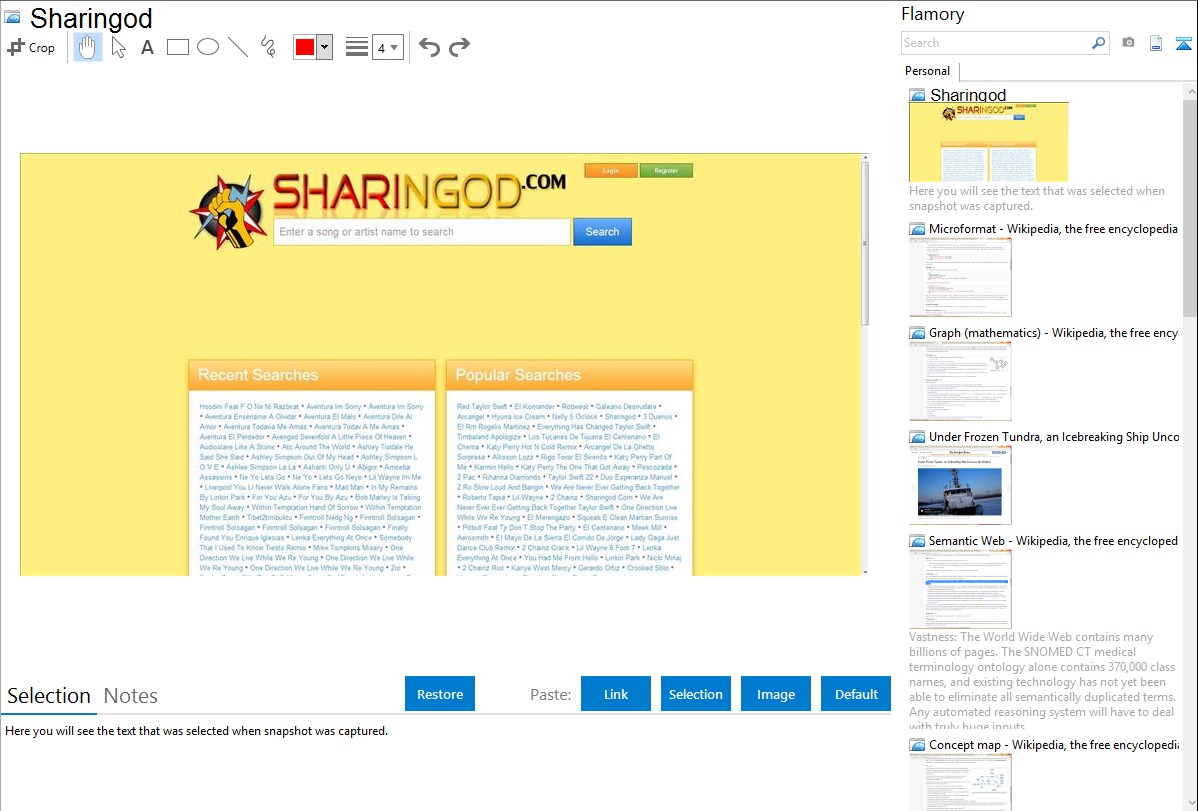This screenshot has height=811, width=1198.
Task: Click the Sharingod window title icon
Action: 11,18
